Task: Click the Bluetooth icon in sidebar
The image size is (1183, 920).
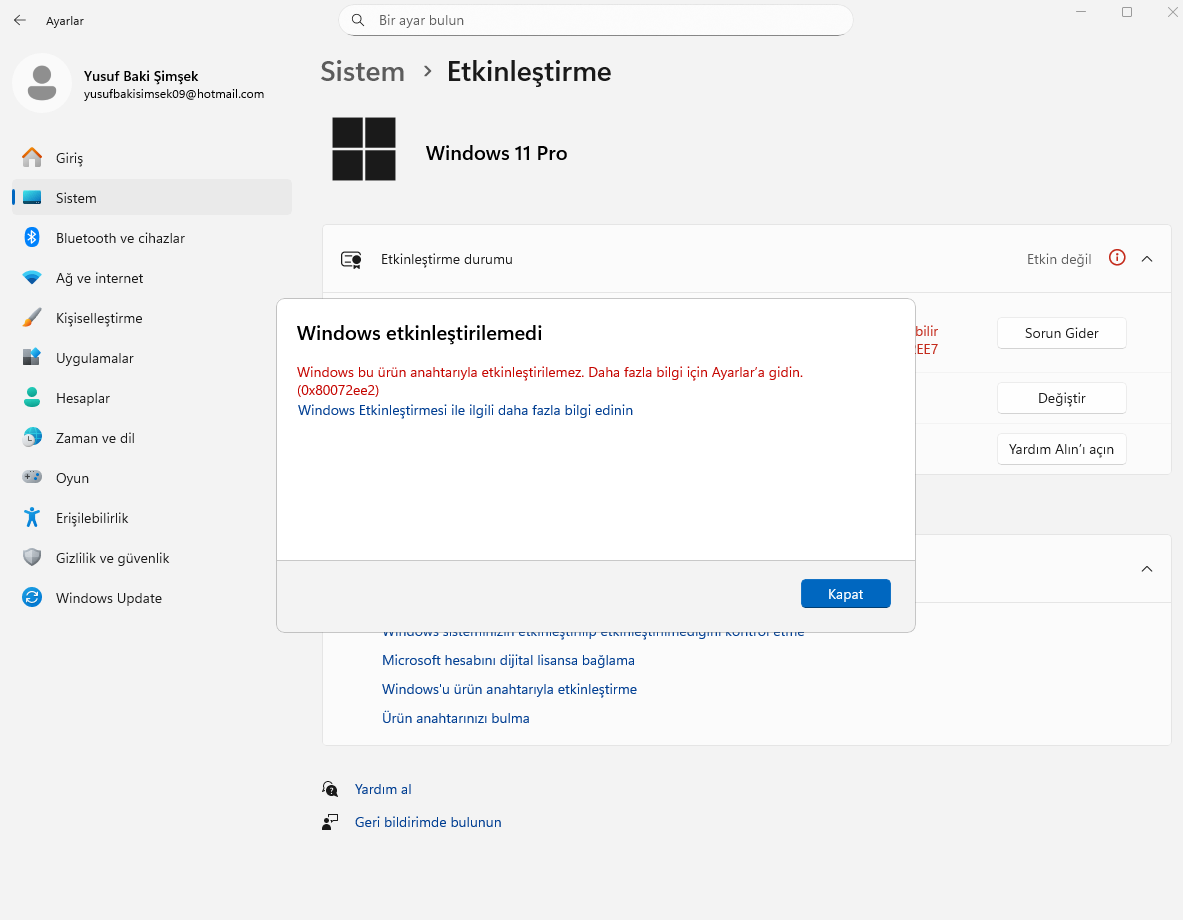Action: [x=32, y=238]
